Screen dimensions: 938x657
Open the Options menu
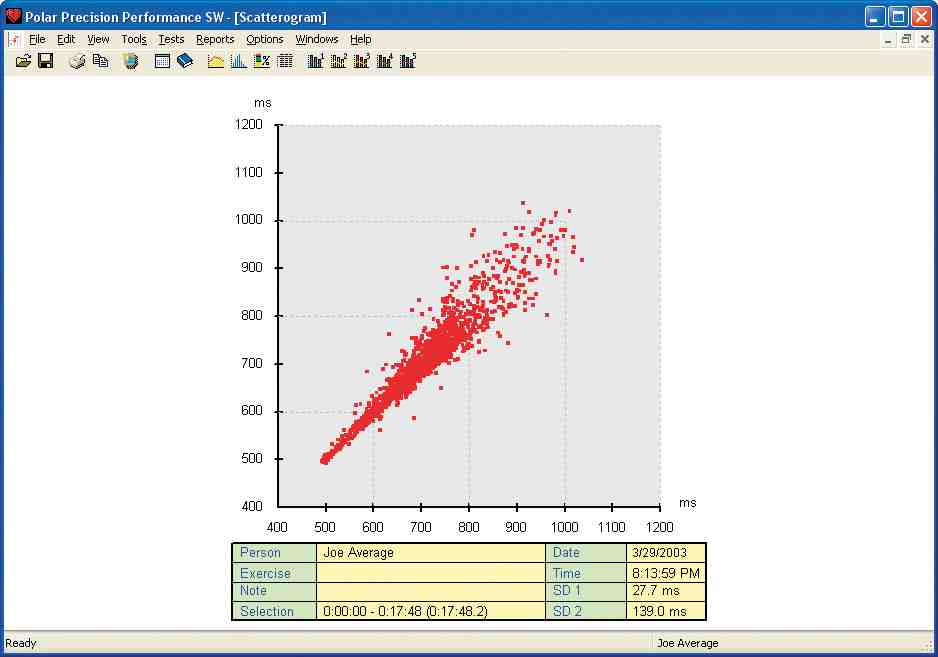click(265, 40)
